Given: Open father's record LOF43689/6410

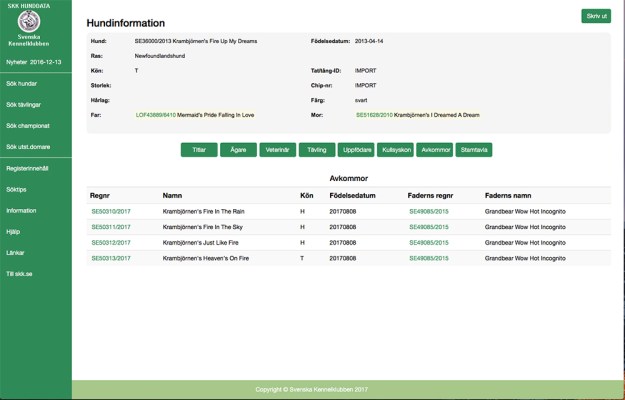Looking at the screenshot, I should click(155, 115).
